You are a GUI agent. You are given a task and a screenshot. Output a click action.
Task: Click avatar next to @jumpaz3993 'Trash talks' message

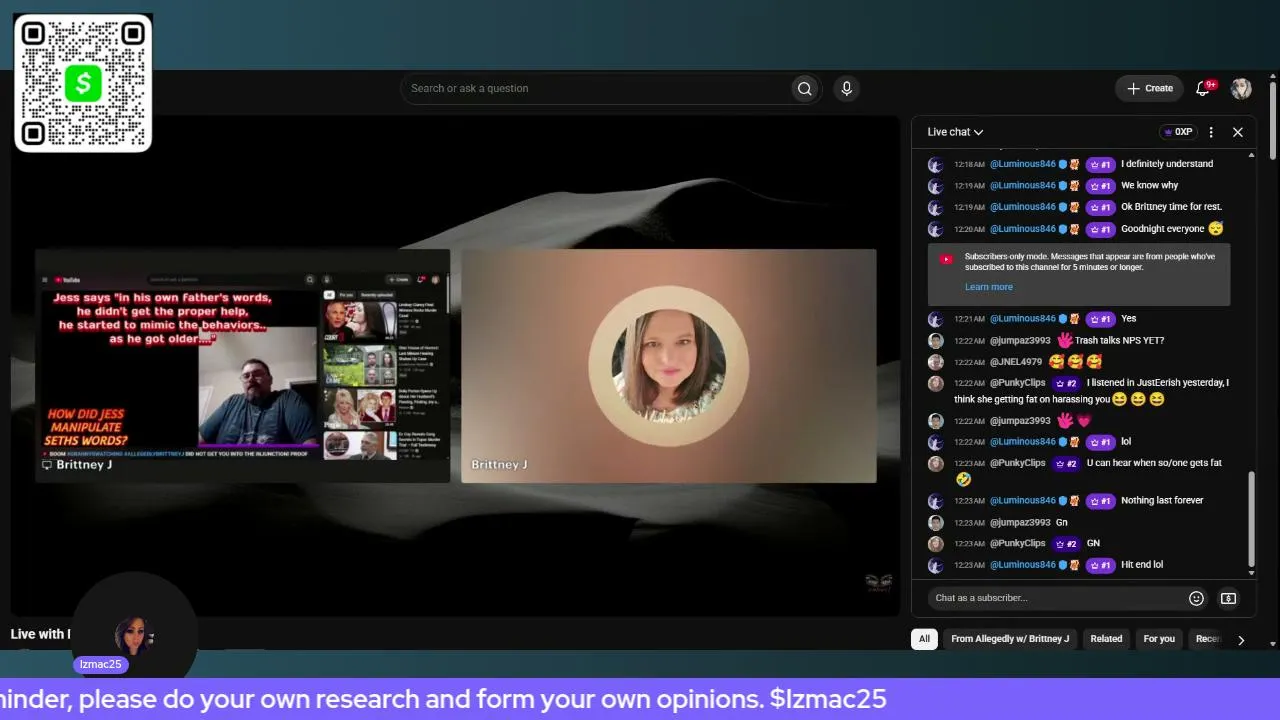(935, 341)
